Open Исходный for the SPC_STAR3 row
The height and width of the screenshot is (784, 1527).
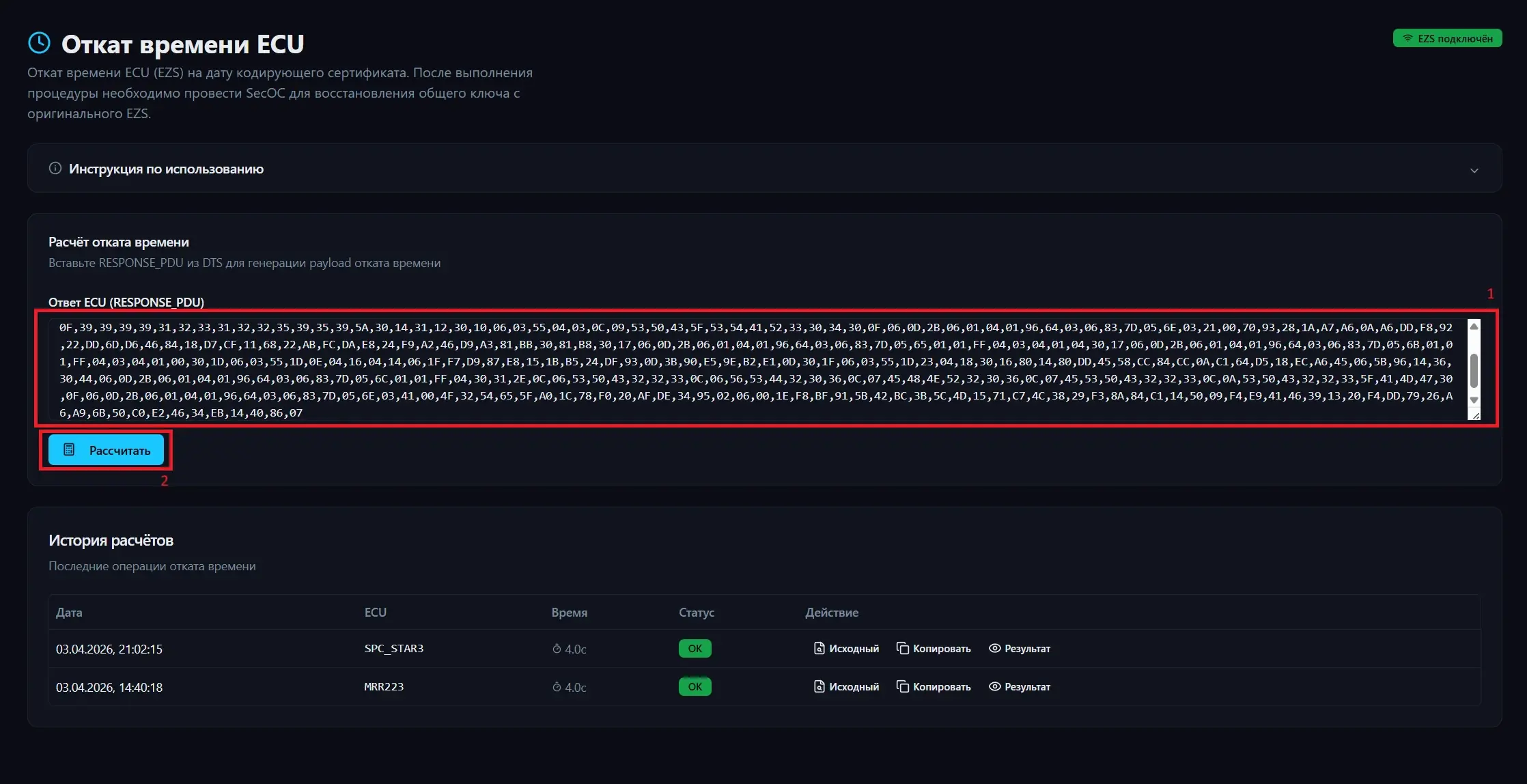click(x=846, y=648)
